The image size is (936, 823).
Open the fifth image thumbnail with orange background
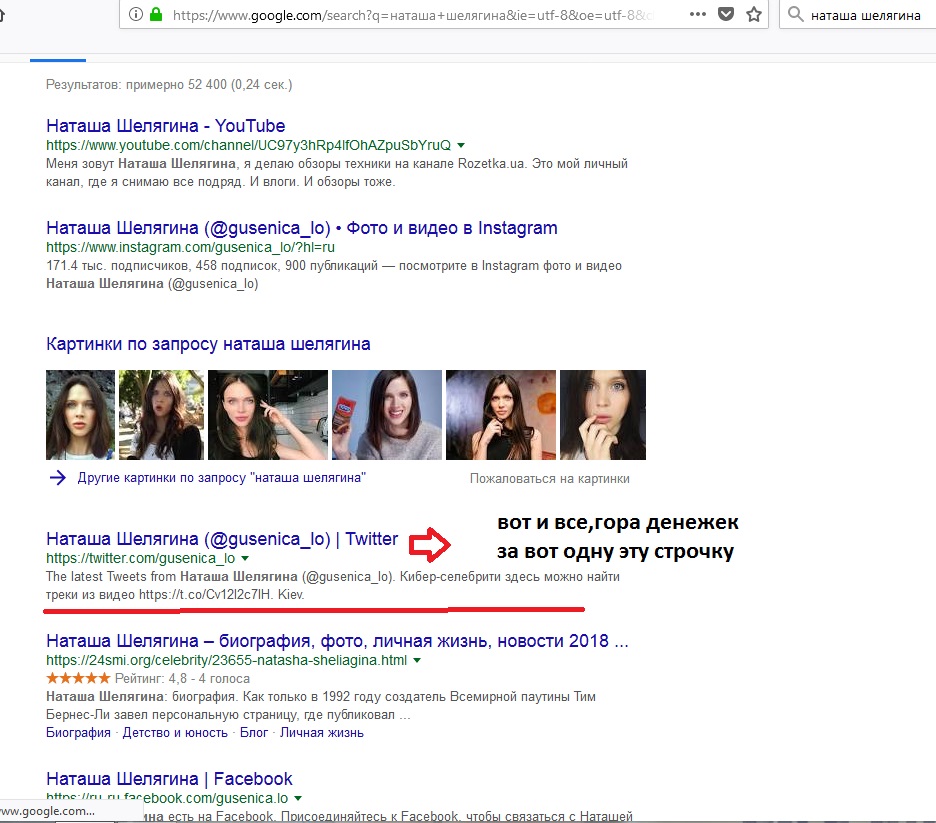tap(501, 415)
